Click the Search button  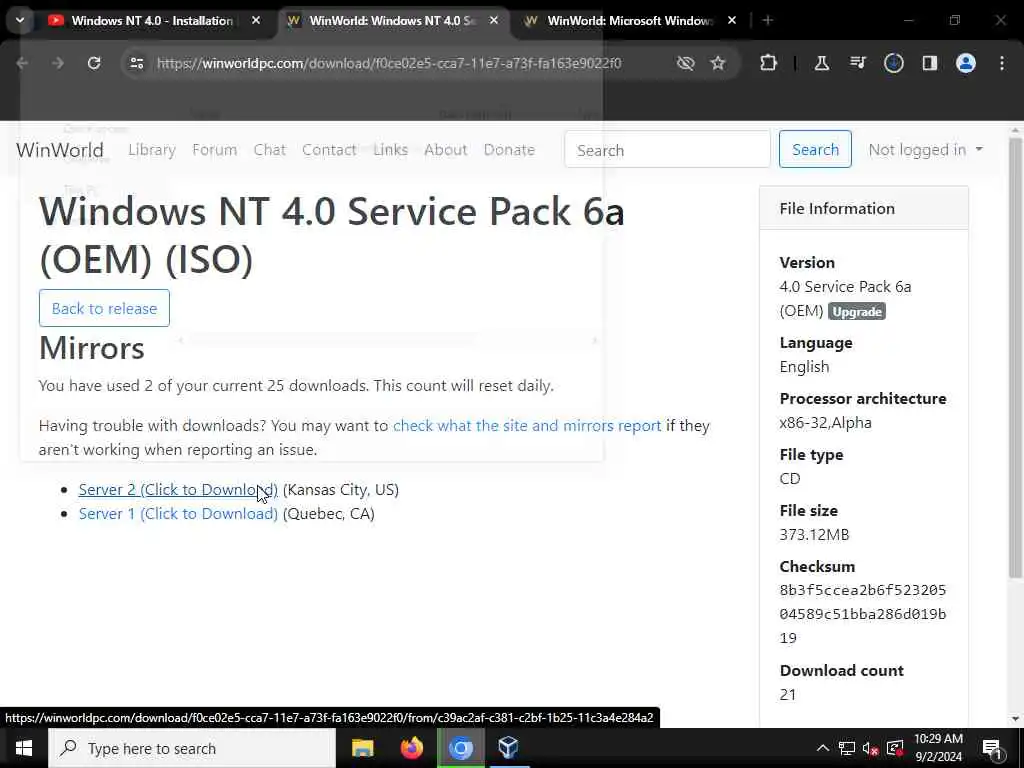click(x=815, y=150)
